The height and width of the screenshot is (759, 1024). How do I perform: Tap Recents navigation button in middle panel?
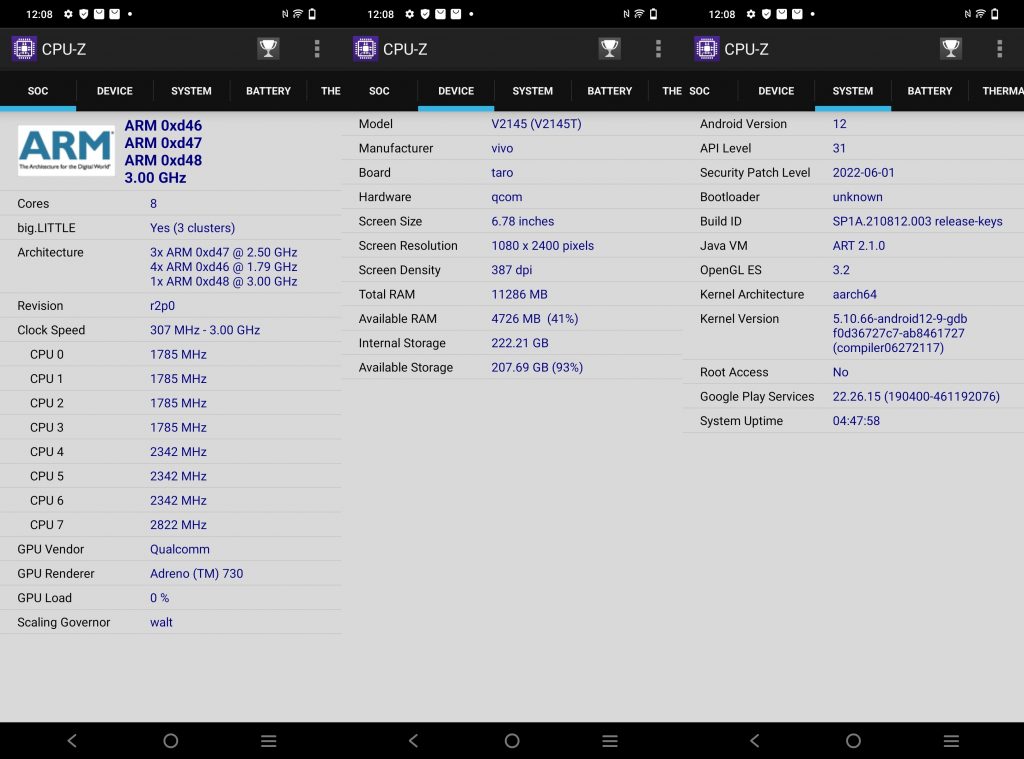(610, 740)
